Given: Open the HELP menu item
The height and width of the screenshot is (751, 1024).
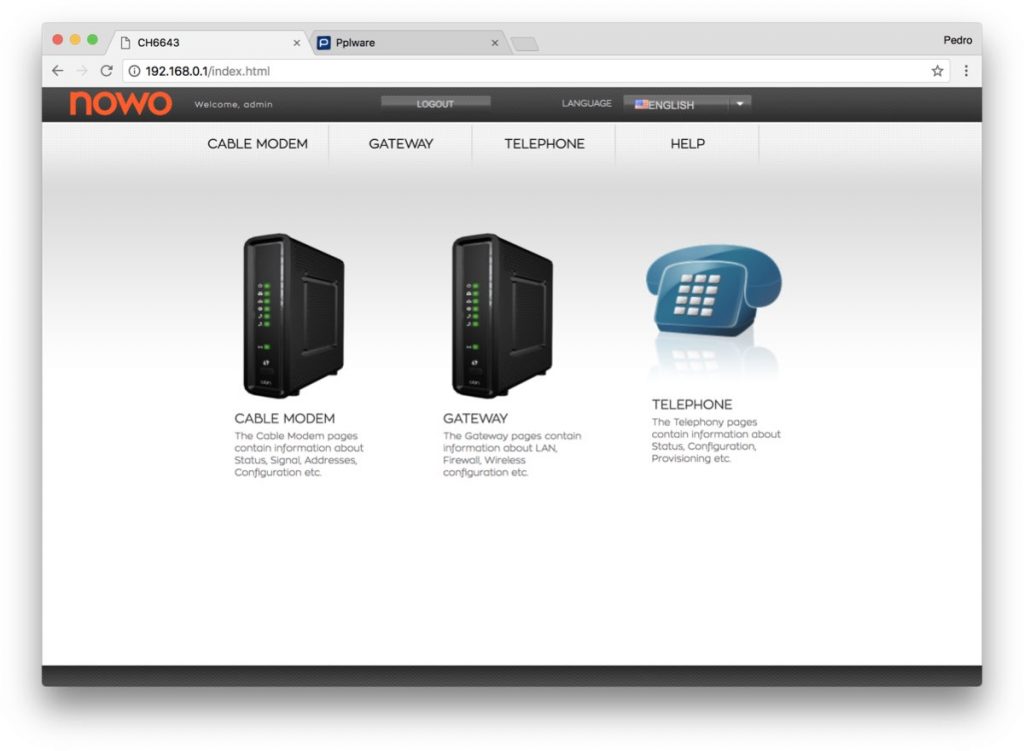Looking at the screenshot, I should coord(686,144).
